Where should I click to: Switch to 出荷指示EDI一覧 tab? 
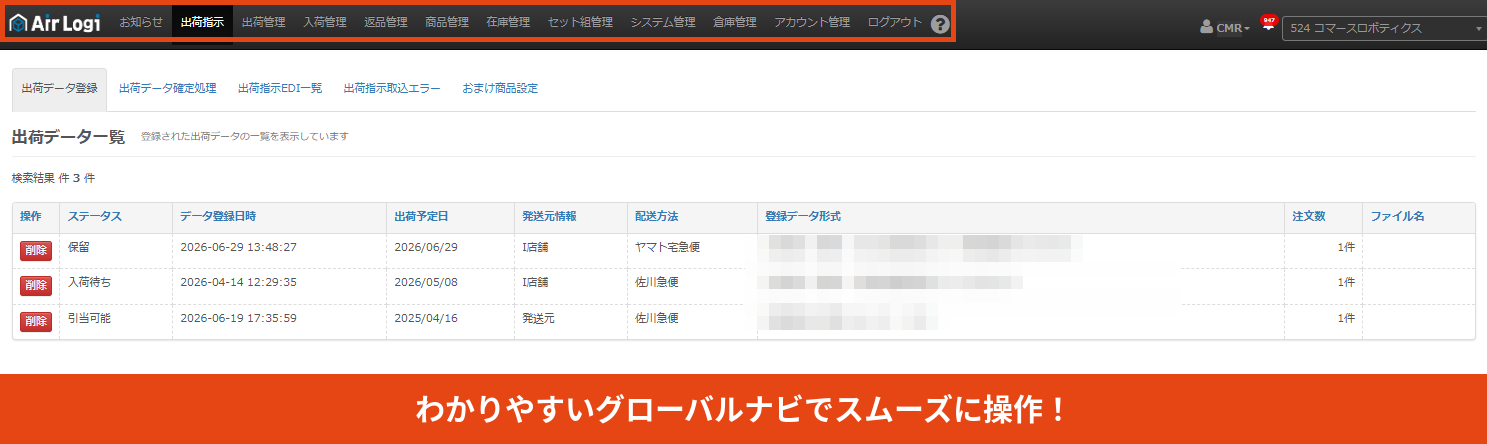click(x=280, y=88)
